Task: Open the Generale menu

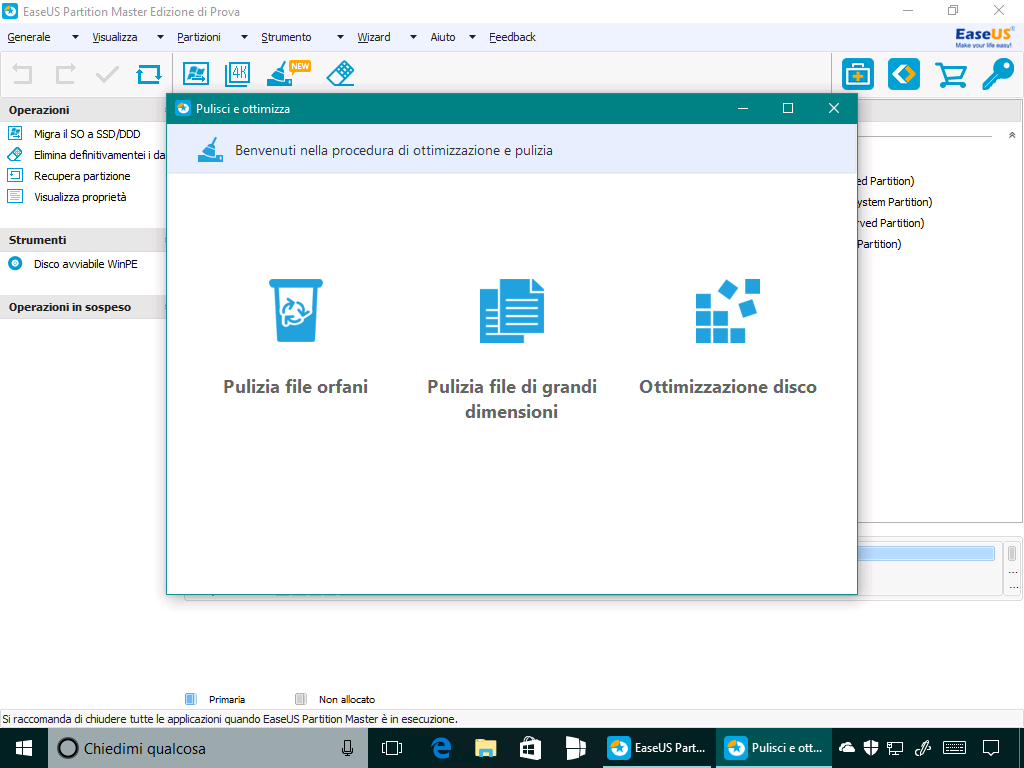Action: tap(29, 37)
